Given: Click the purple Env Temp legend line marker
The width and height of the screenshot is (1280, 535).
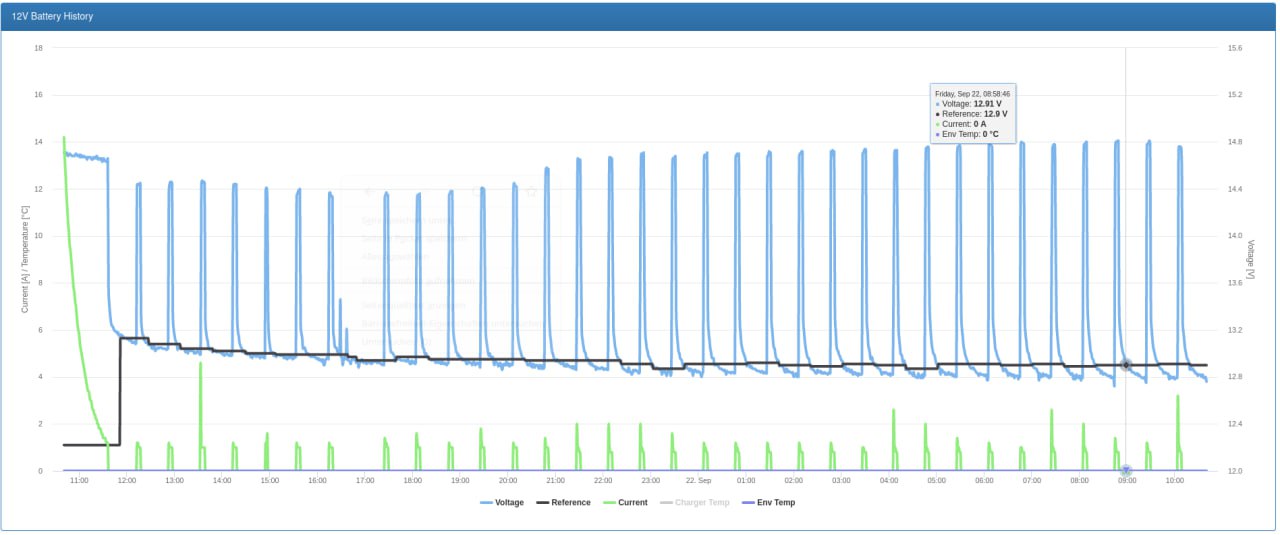Looking at the screenshot, I should pyautogui.click(x=747, y=502).
